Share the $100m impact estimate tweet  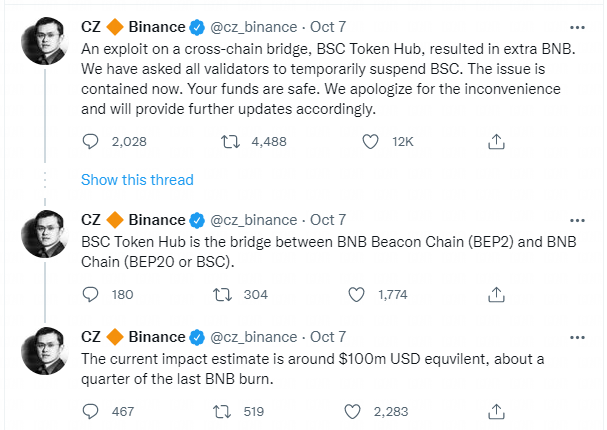tap(495, 410)
